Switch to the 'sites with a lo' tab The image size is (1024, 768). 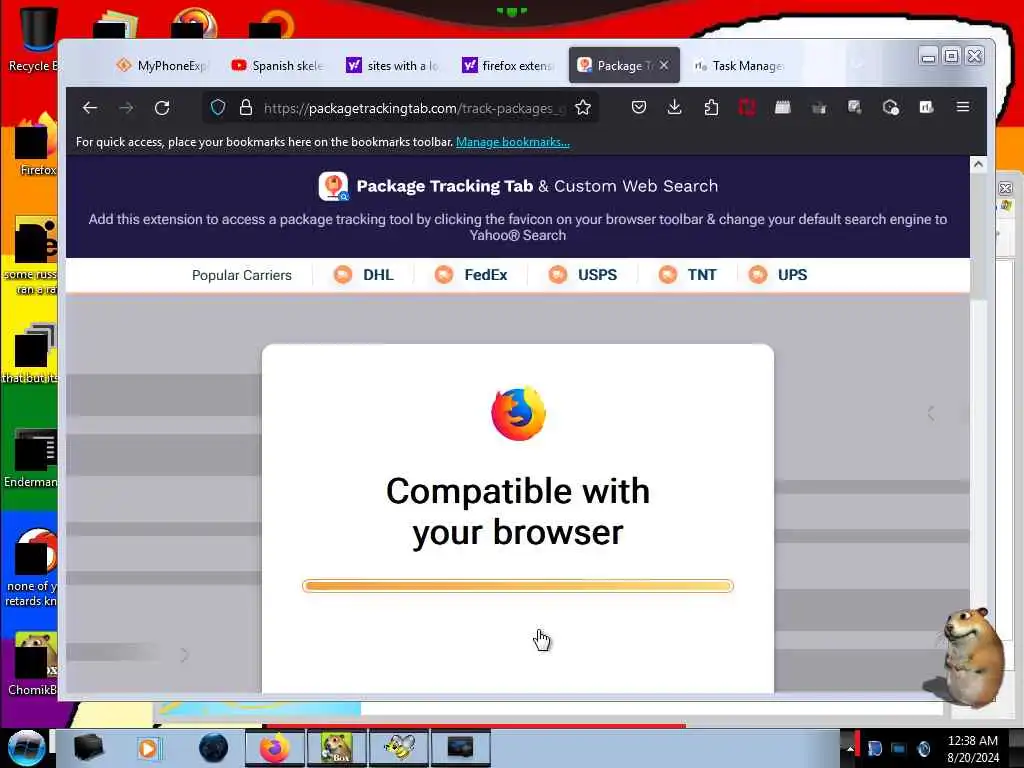392,65
